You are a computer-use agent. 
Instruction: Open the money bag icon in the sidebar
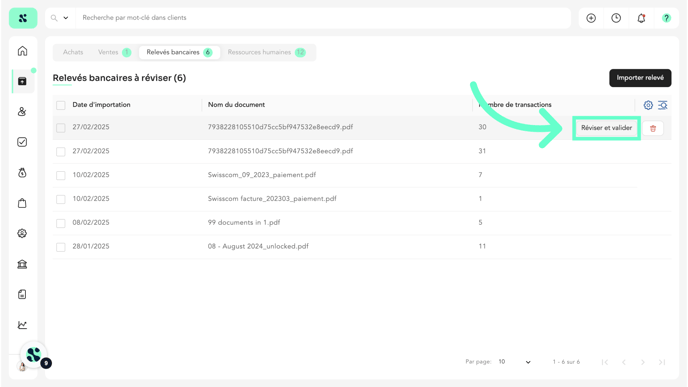(22, 172)
